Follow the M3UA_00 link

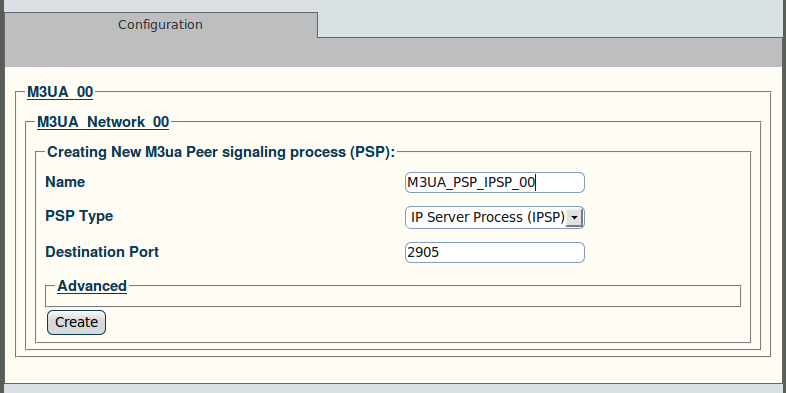coord(60,92)
